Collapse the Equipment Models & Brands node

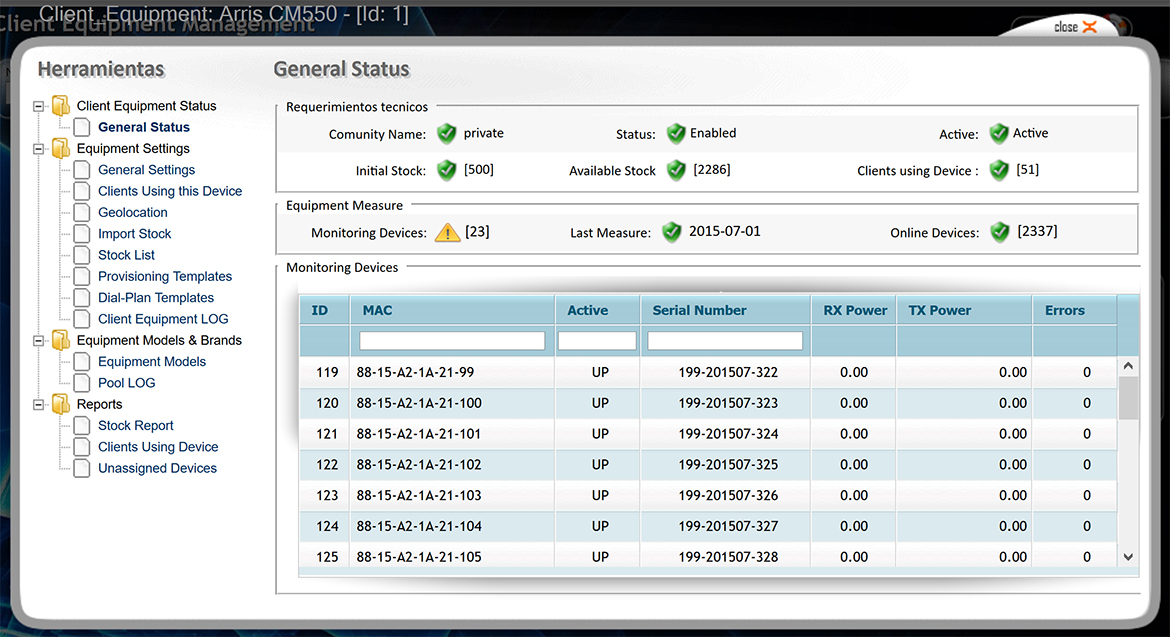click(39, 341)
